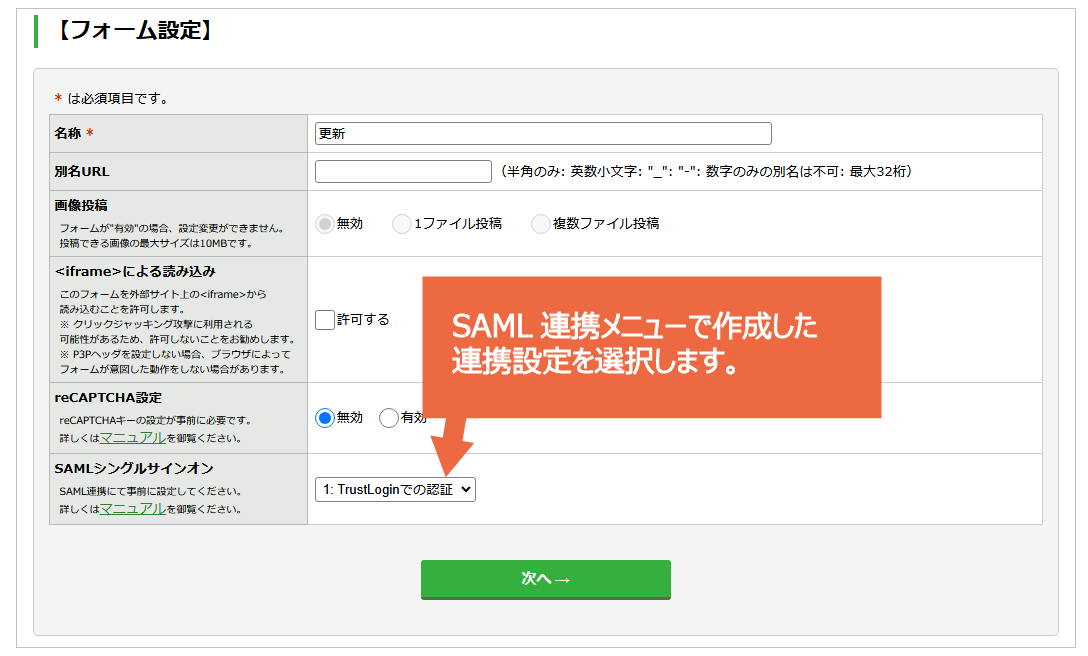Select 複数ファイル投稿 radio button
The height and width of the screenshot is (656, 1088).
click(540, 224)
